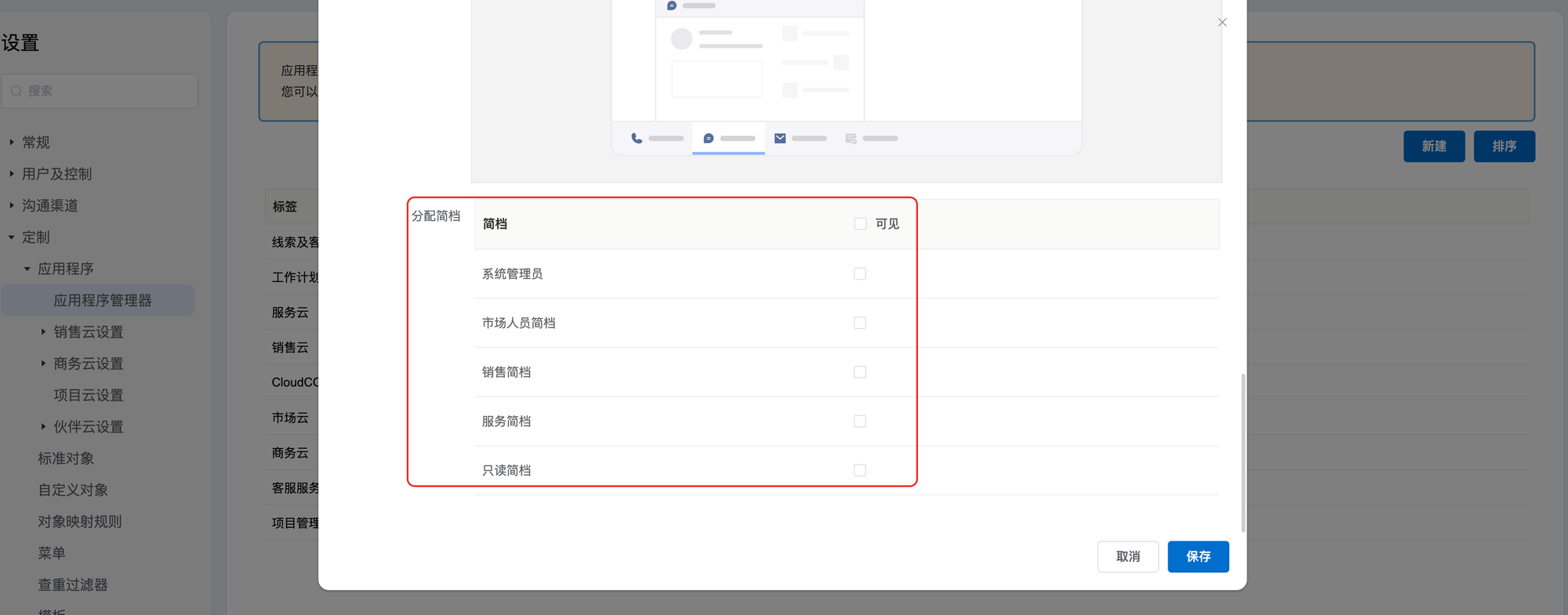Image resolution: width=1568 pixels, height=615 pixels.
Task: Expand 用户及控制 in sidebar
Action: 12,174
